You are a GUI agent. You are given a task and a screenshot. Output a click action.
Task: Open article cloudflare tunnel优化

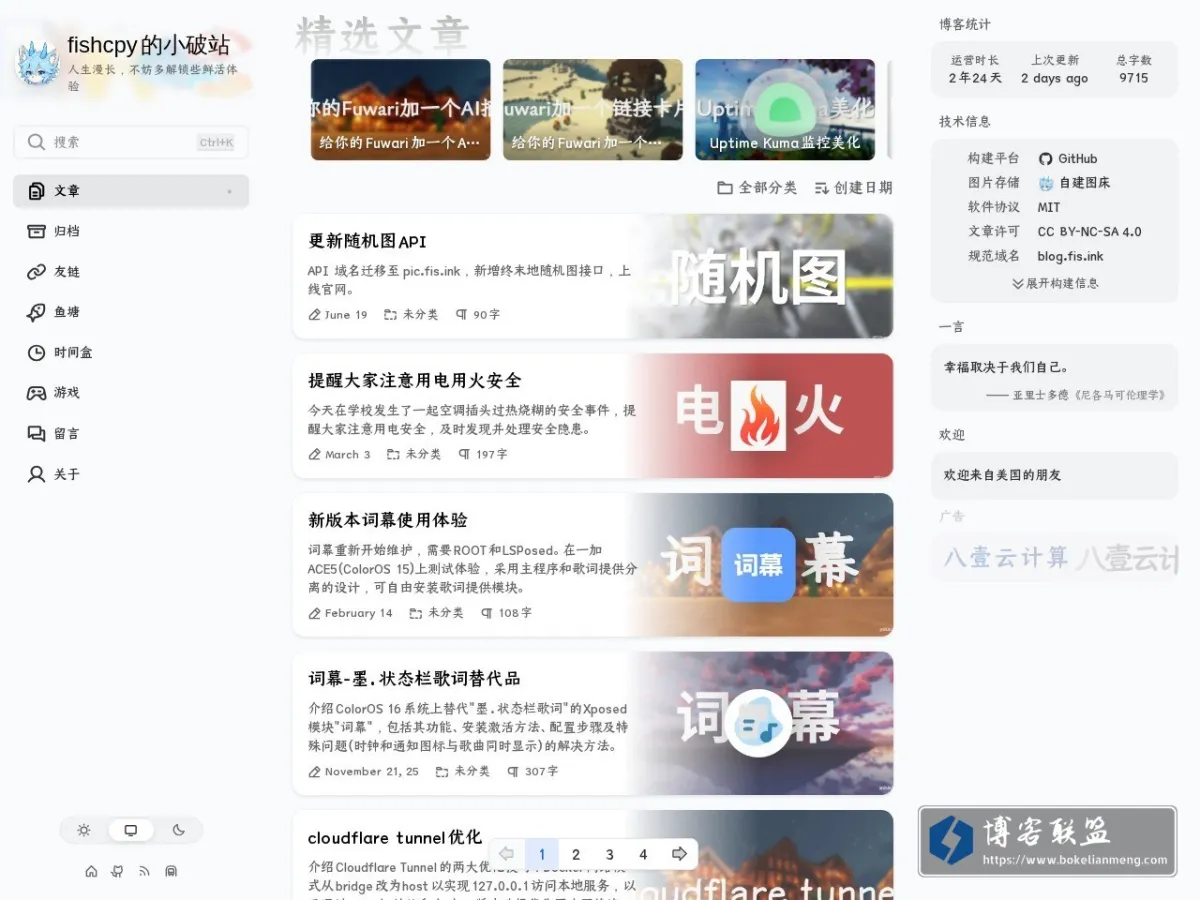point(395,838)
